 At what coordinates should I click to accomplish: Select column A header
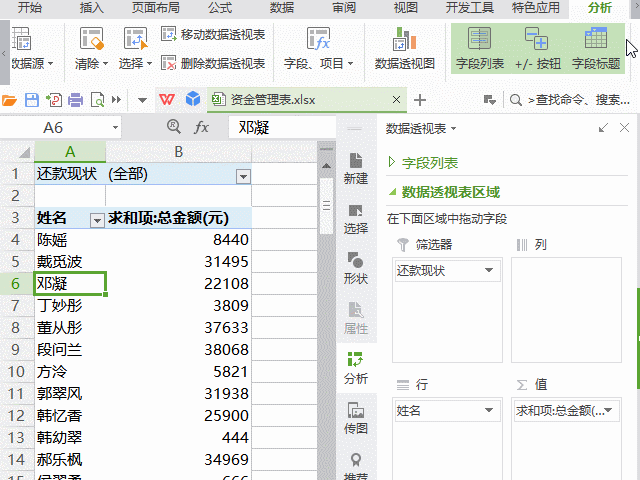coord(70,152)
